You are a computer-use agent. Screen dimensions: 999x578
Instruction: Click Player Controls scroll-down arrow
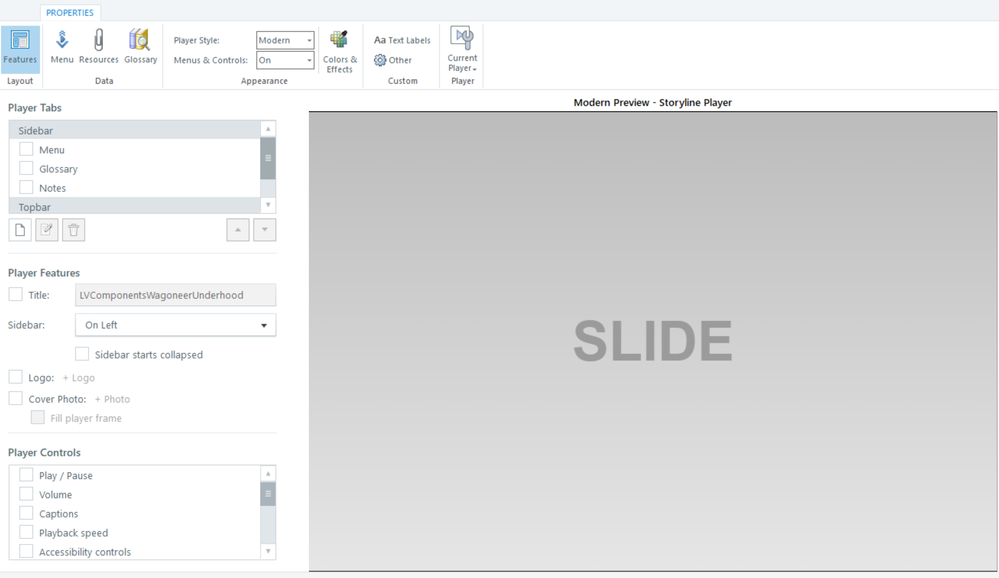coord(268,551)
